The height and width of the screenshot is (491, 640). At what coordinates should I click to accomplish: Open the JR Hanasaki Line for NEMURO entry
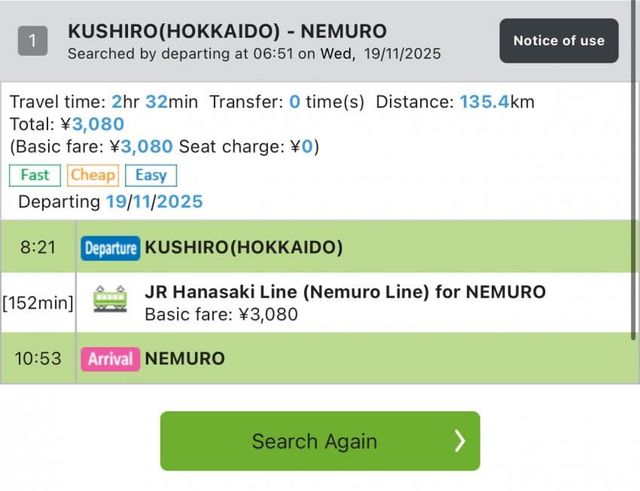(x=345, y=292)
